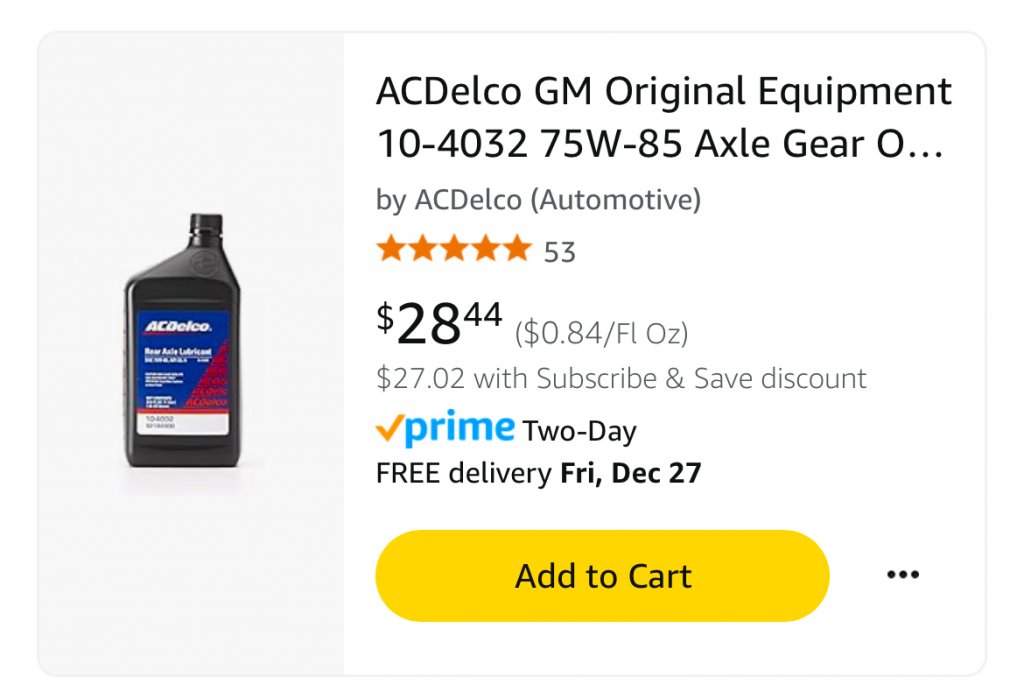Open the three-dot more options menu
This screenshot has height=699, width=1024.
903,575
